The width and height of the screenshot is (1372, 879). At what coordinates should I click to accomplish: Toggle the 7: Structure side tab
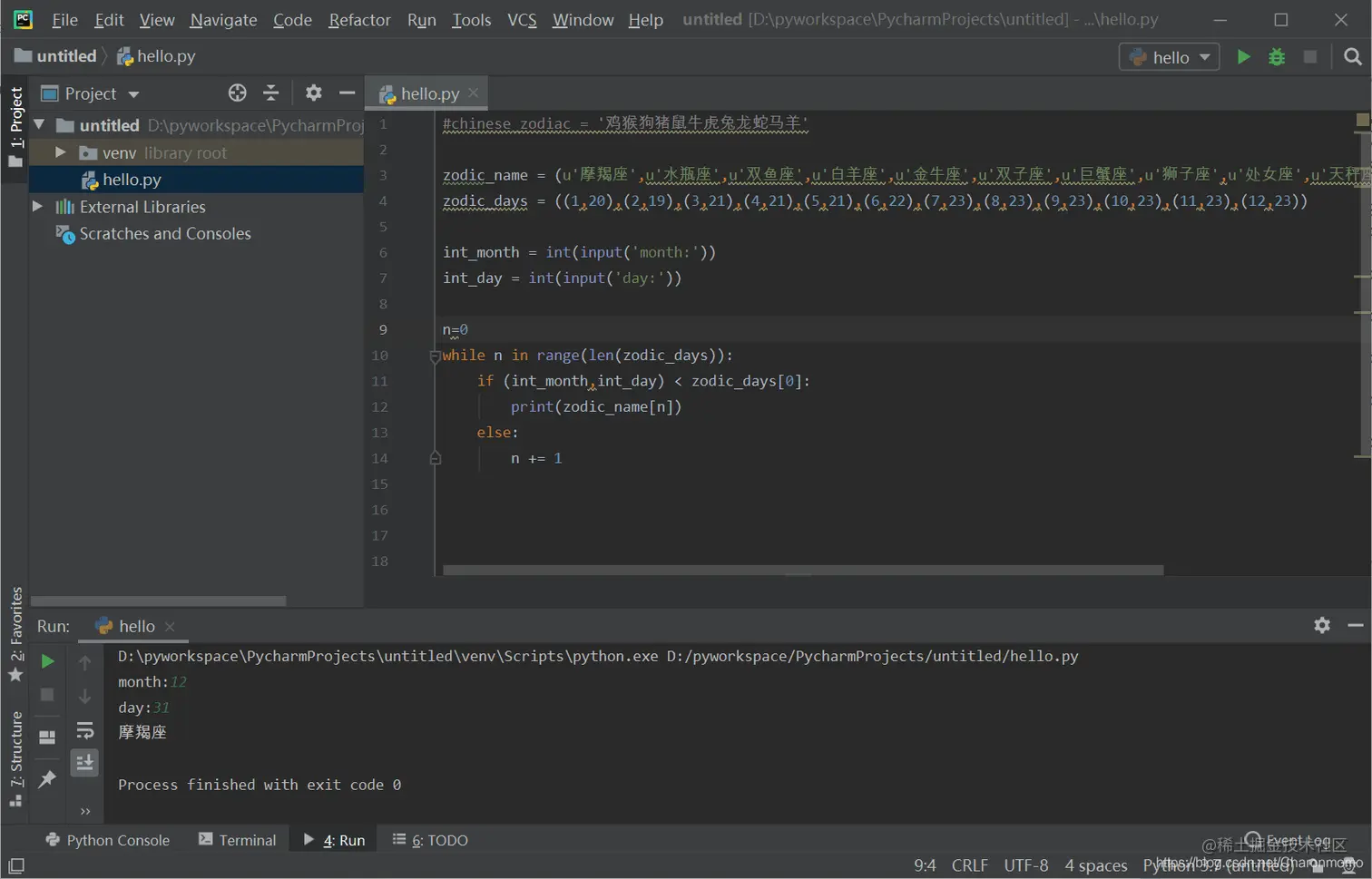tap(15, 760)
